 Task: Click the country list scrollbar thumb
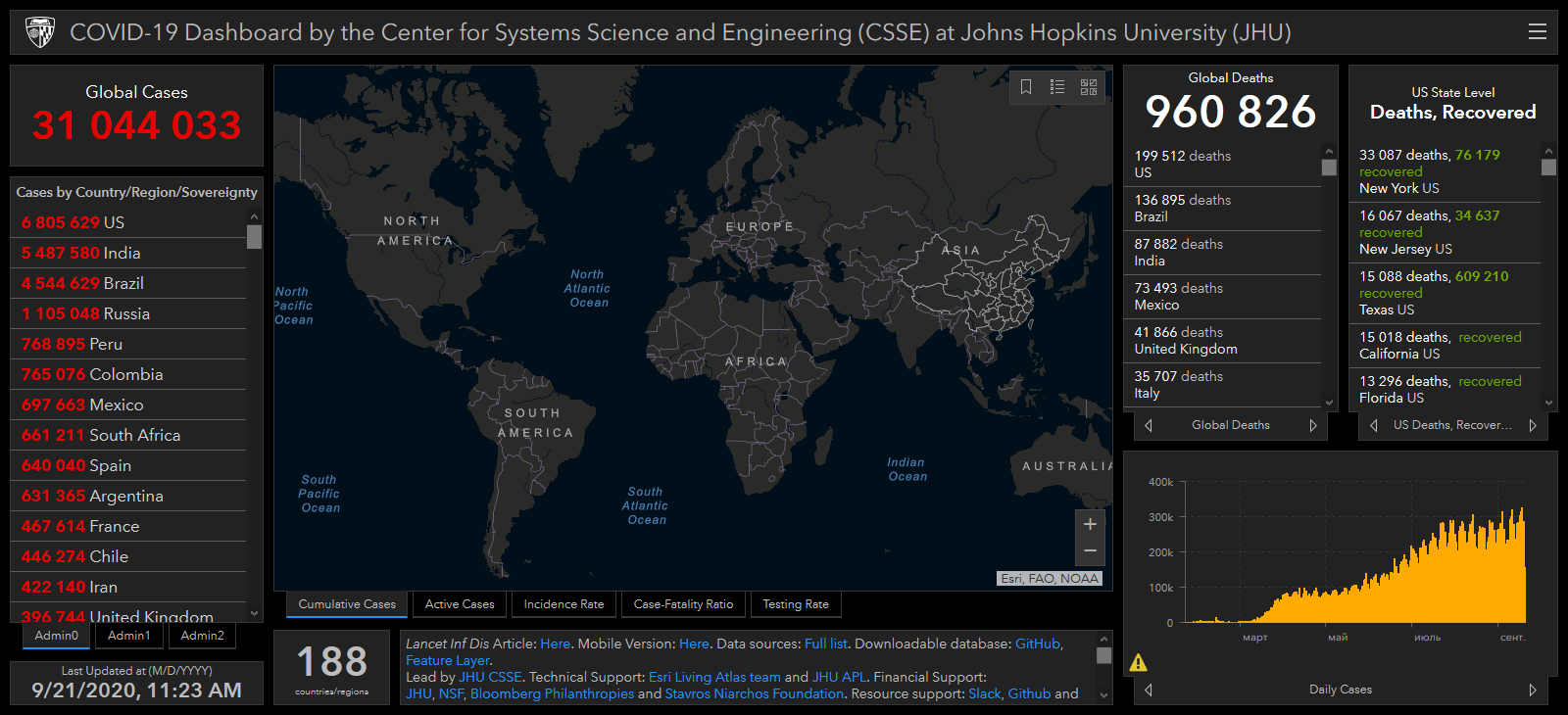pos(254,237)
